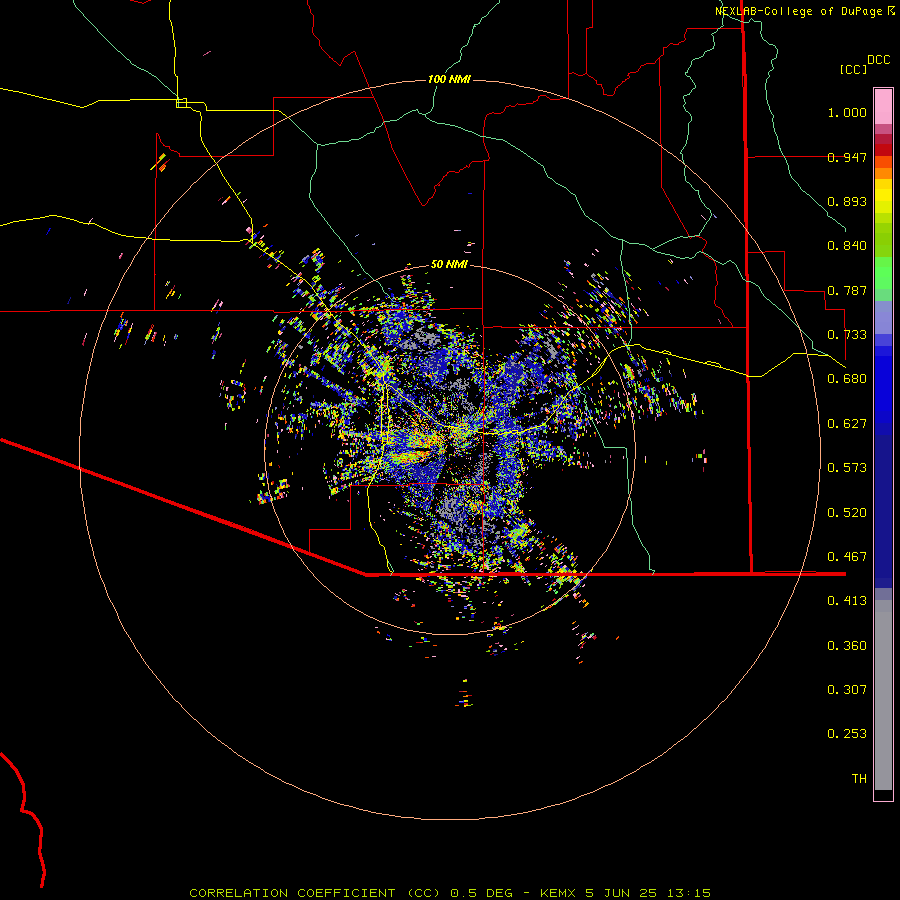Click the 5 JUN 25 13:15 timestamp
This screenshot has width=900, height=900.
click(x=648, y=893)
